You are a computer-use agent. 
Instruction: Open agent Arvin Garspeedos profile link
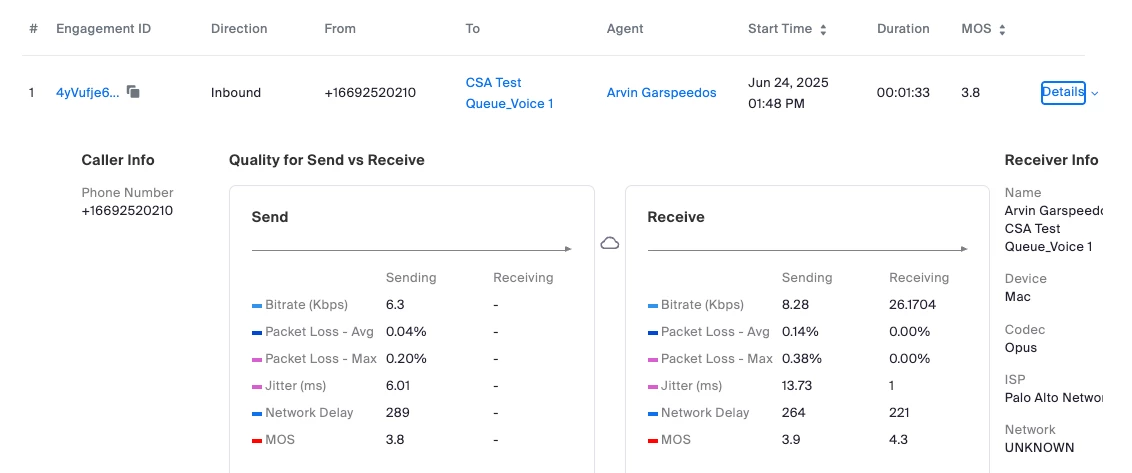[661, 93]
